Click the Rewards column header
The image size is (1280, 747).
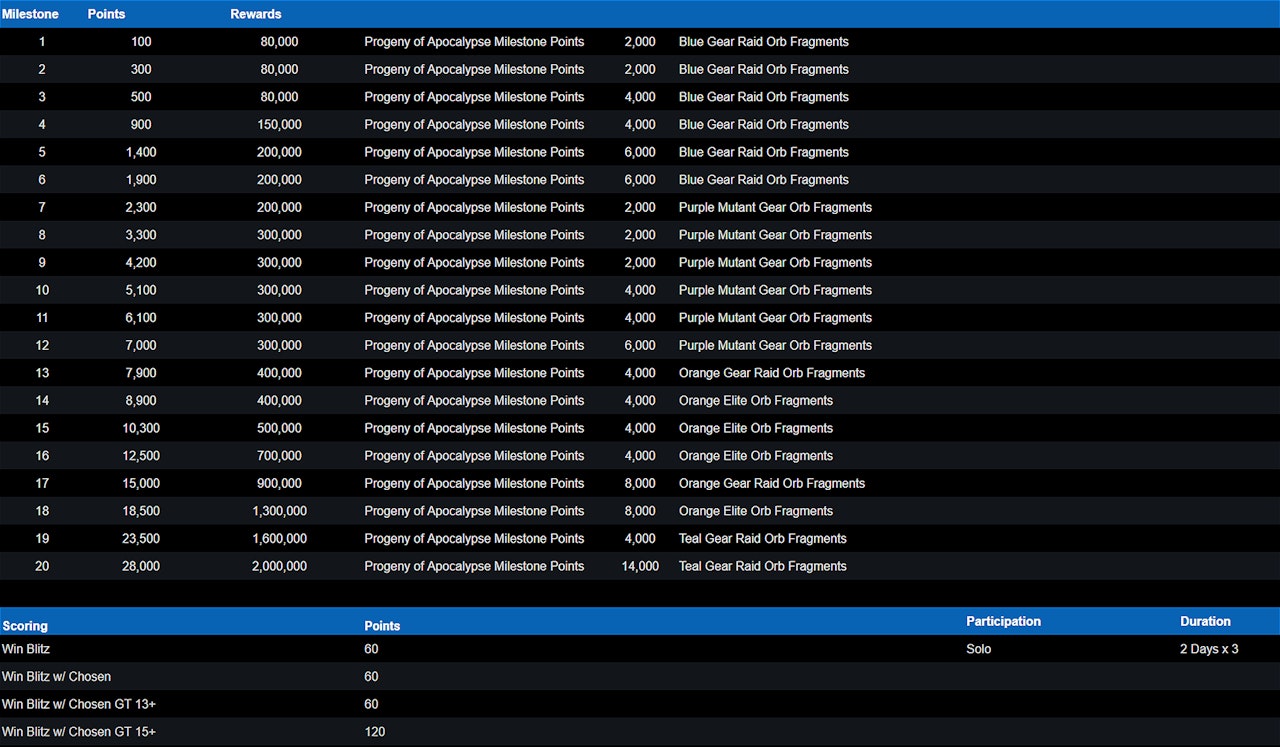[256, 14]
